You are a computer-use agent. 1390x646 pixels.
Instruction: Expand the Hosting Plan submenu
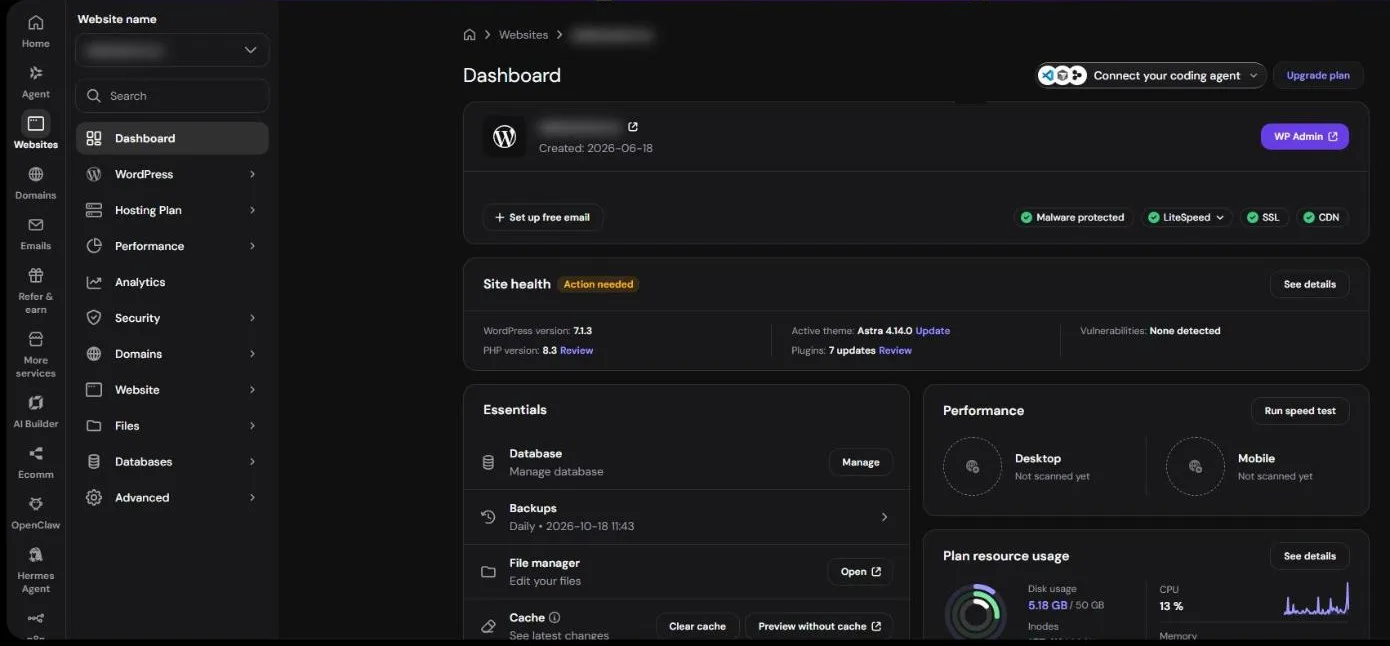tap(252, 210)
